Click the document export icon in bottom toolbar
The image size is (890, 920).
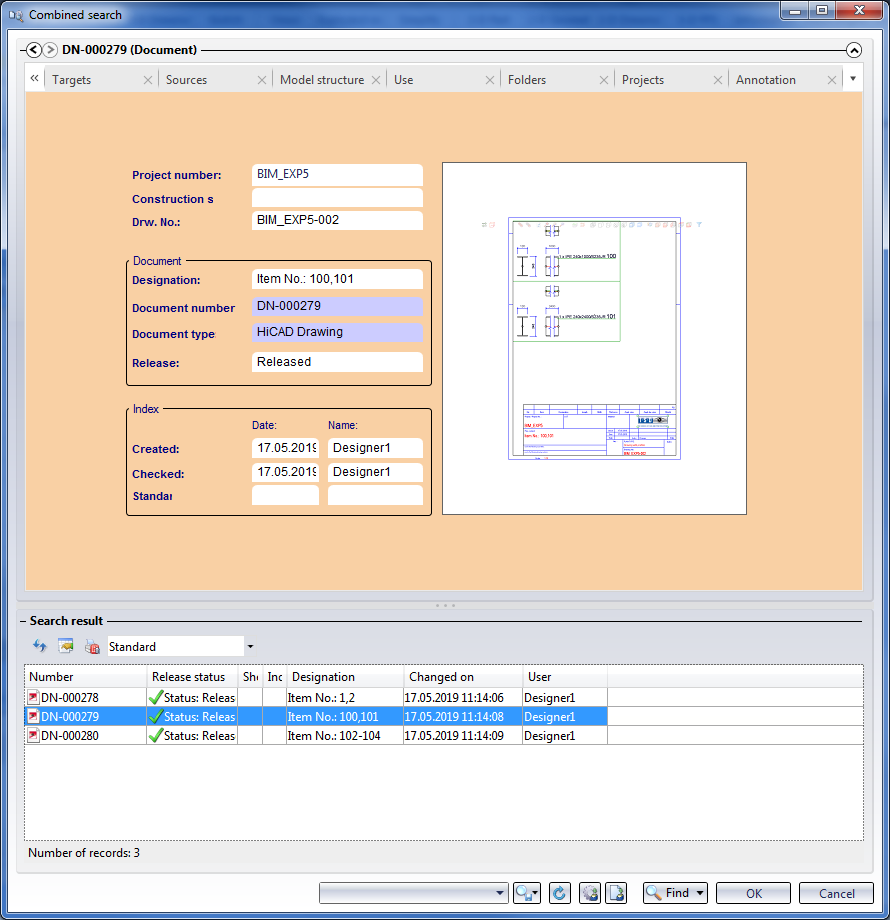[x=617, y=893]
